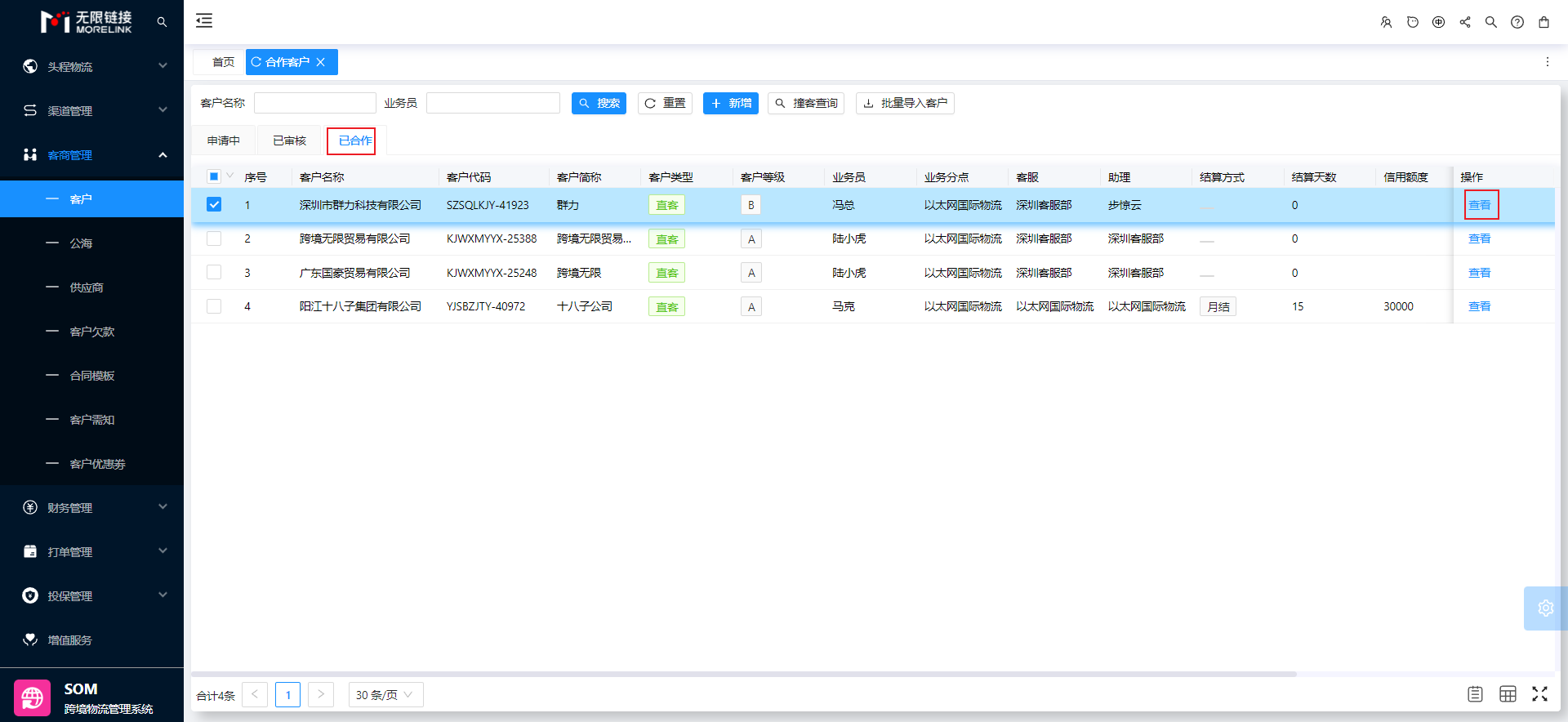The image size is (1568, 722).
Task: Click the notepad list icon at bottom right
Action: [1475, 694]
